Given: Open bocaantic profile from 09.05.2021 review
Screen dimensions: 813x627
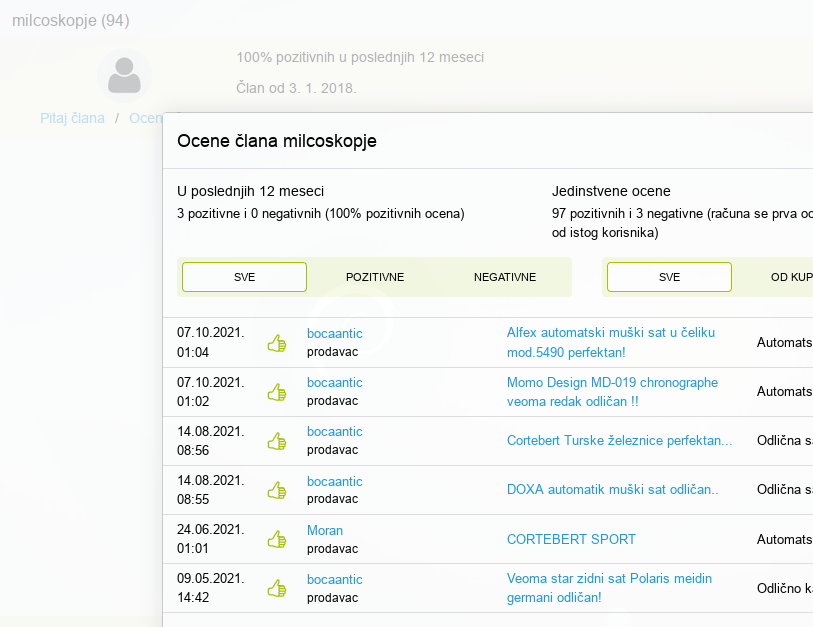Looking at the screenshot, I should click(x=334, y=579).
